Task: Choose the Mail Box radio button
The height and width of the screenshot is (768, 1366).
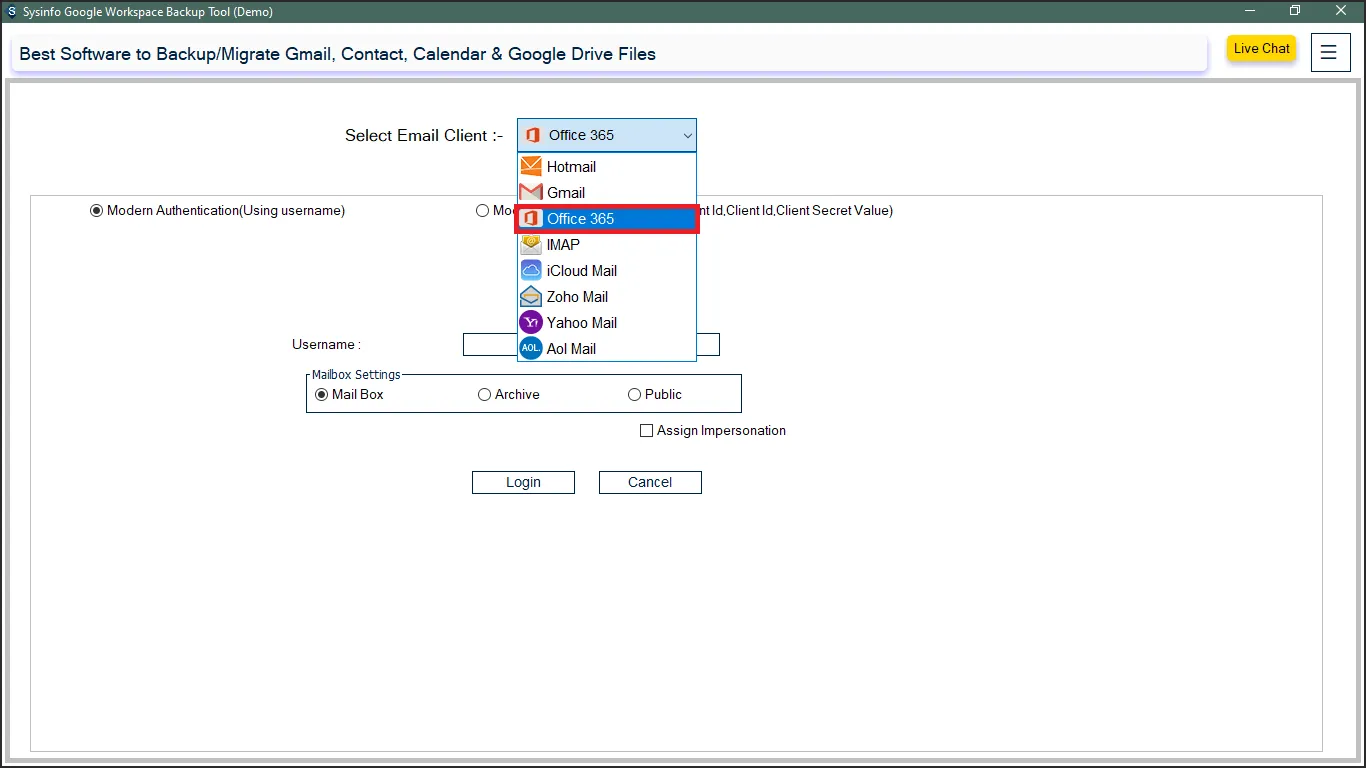Action: click(322, 395)
